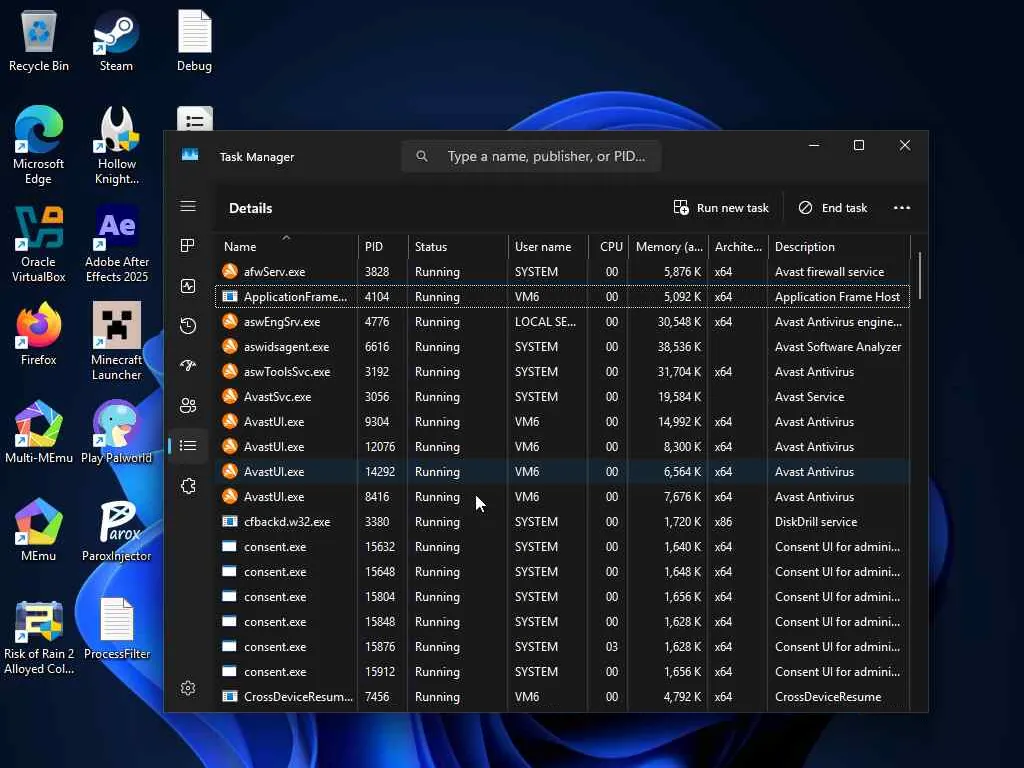Image resolution: width=1024 pixels, height=768 pixels.
Task: Click the End task button
Action: click(832, 208)
